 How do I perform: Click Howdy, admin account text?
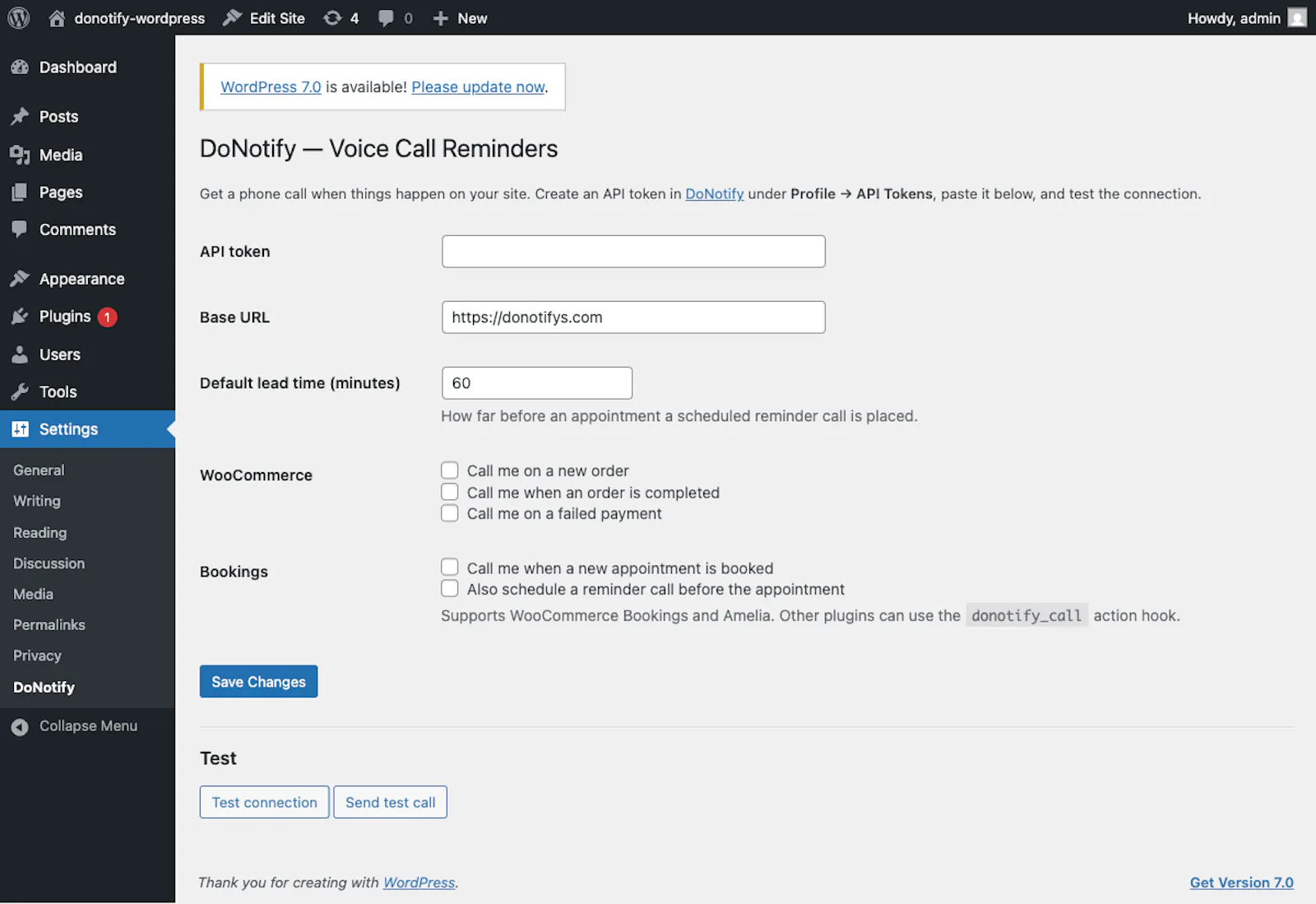[1234, 18]
